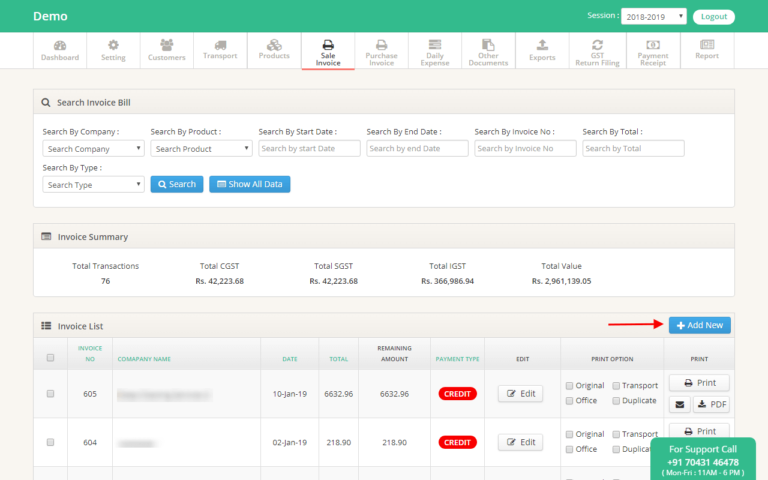Viewport: 768px width, 480px height.
Task: Tick the Original checkbox for invoice 605
Action: click(569, 386)
